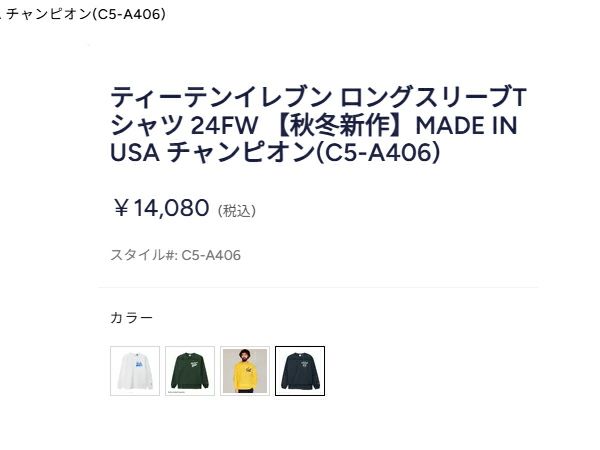Pick the yellow shirt worn by model

coord(245,371)
